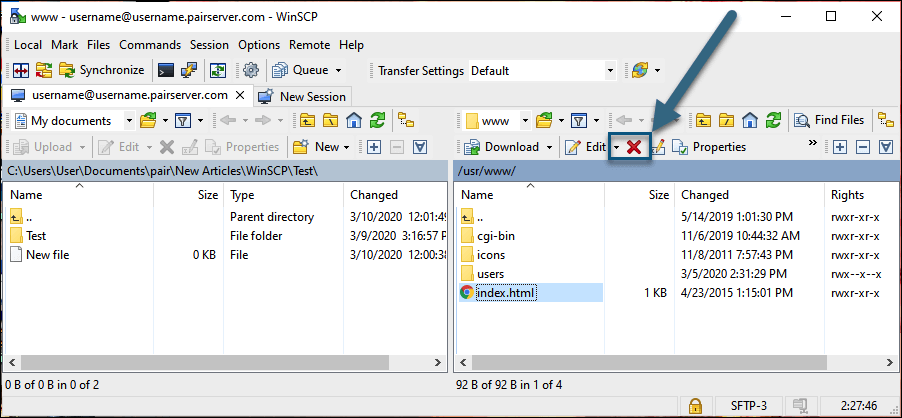Screen dimensions: 902x418
Task: Click local panel Select All icon
Action: pyautogui.click(x=420, y=147)
